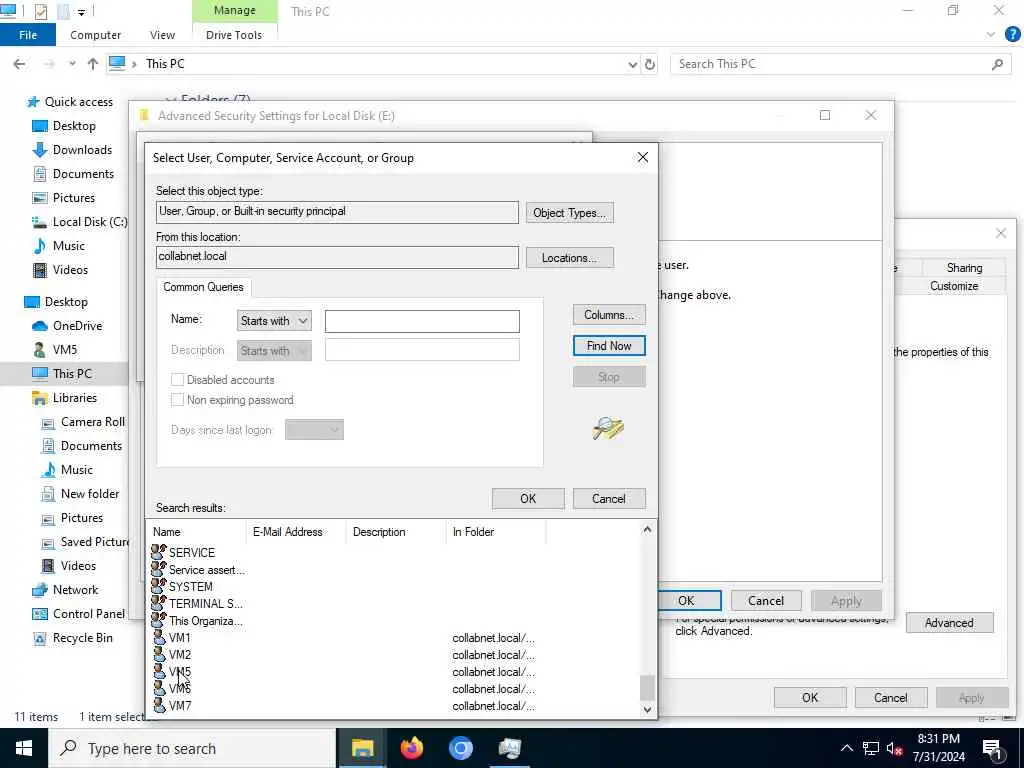Select SERVICE group in search results

point(191,552)
